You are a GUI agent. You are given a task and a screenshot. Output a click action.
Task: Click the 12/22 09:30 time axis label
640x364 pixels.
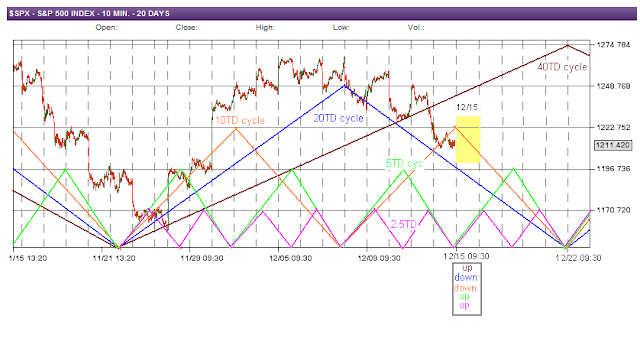pyautogui.click(x=579, y=258)
